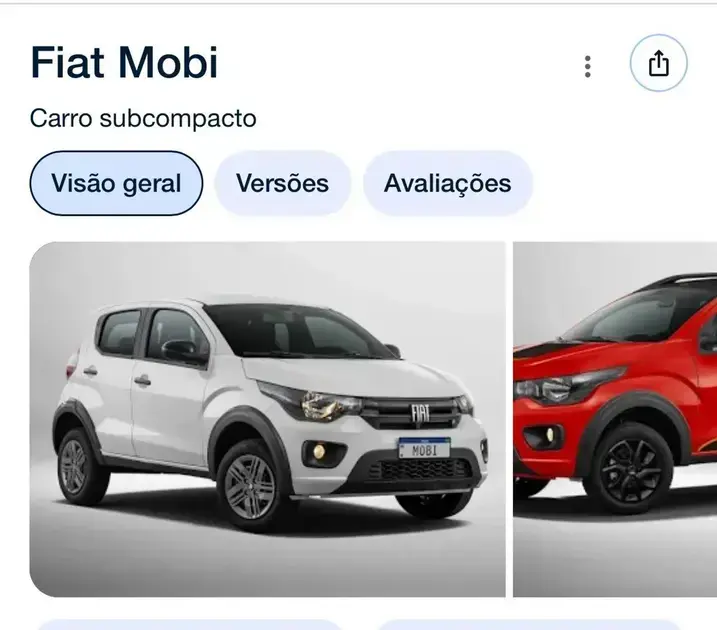Click the MOBI license plate on white car

(x=424, y=448)
